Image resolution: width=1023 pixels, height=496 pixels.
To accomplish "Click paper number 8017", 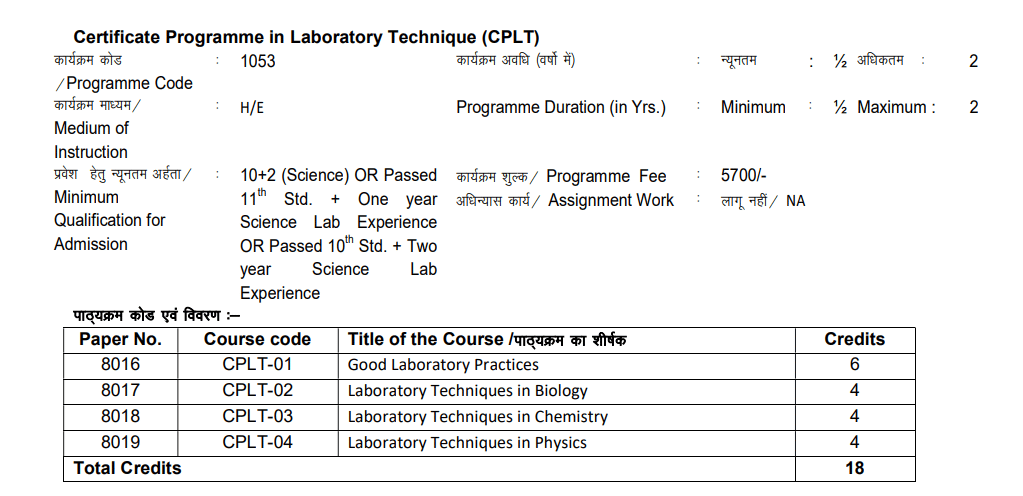I will tap(120, 391).
